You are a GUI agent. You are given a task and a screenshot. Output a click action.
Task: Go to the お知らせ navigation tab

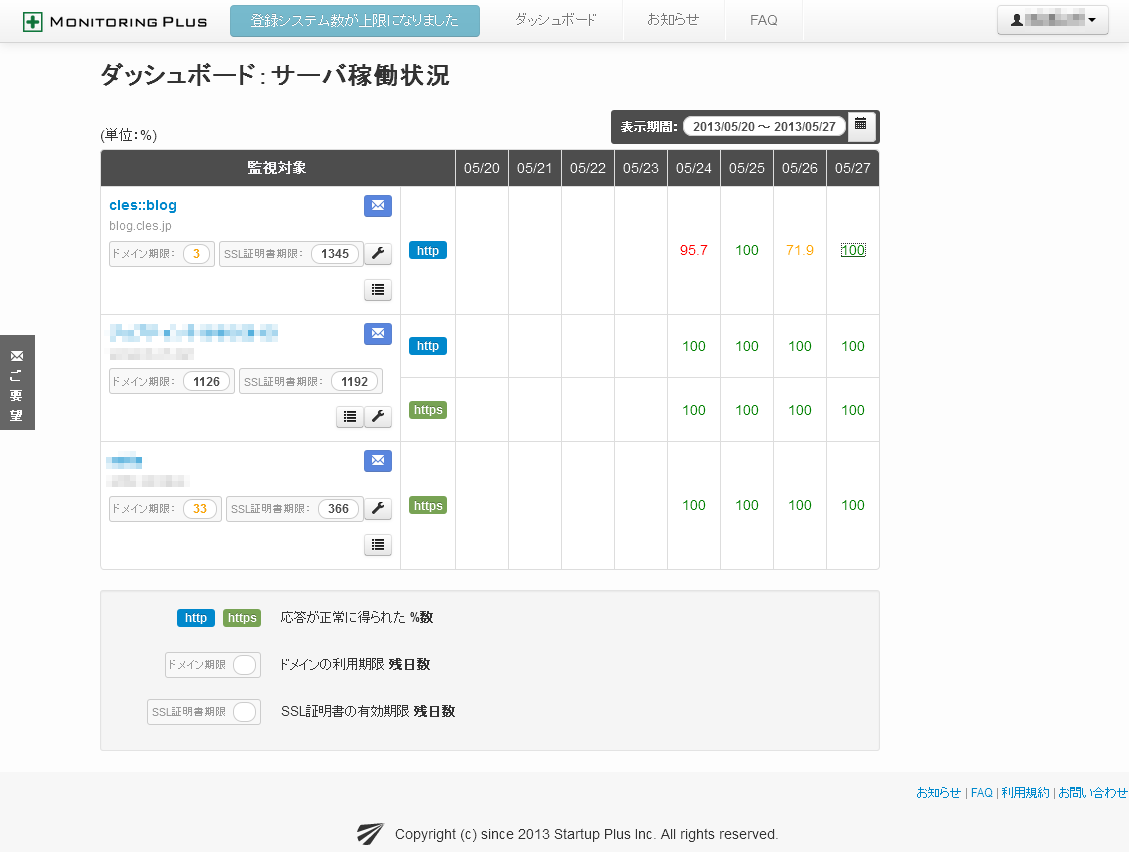point(673,20)
